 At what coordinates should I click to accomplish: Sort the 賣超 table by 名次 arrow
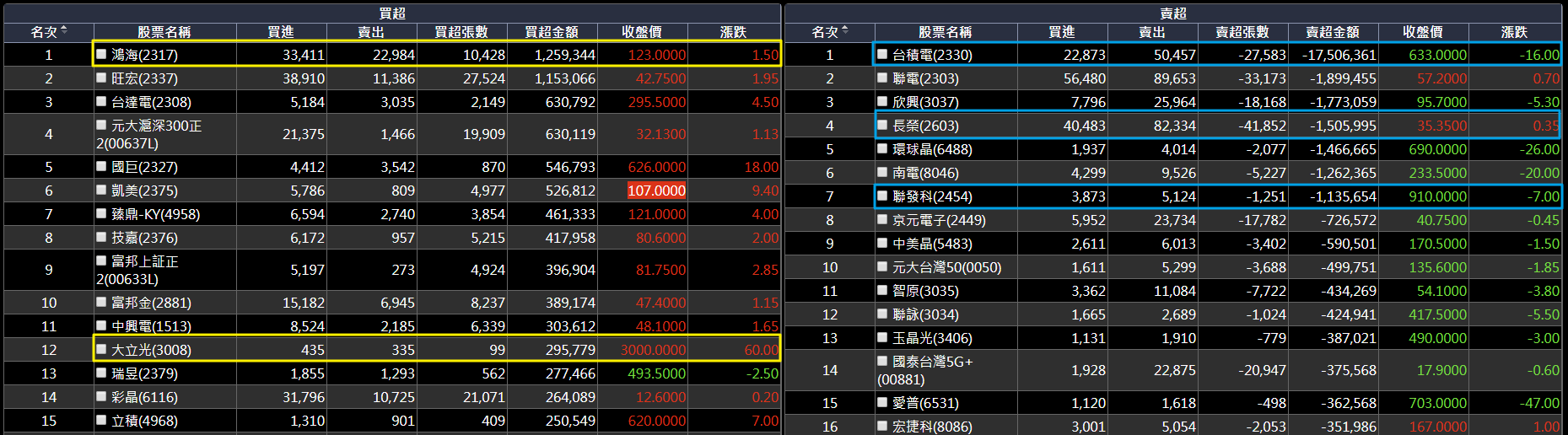click(845, 30)
